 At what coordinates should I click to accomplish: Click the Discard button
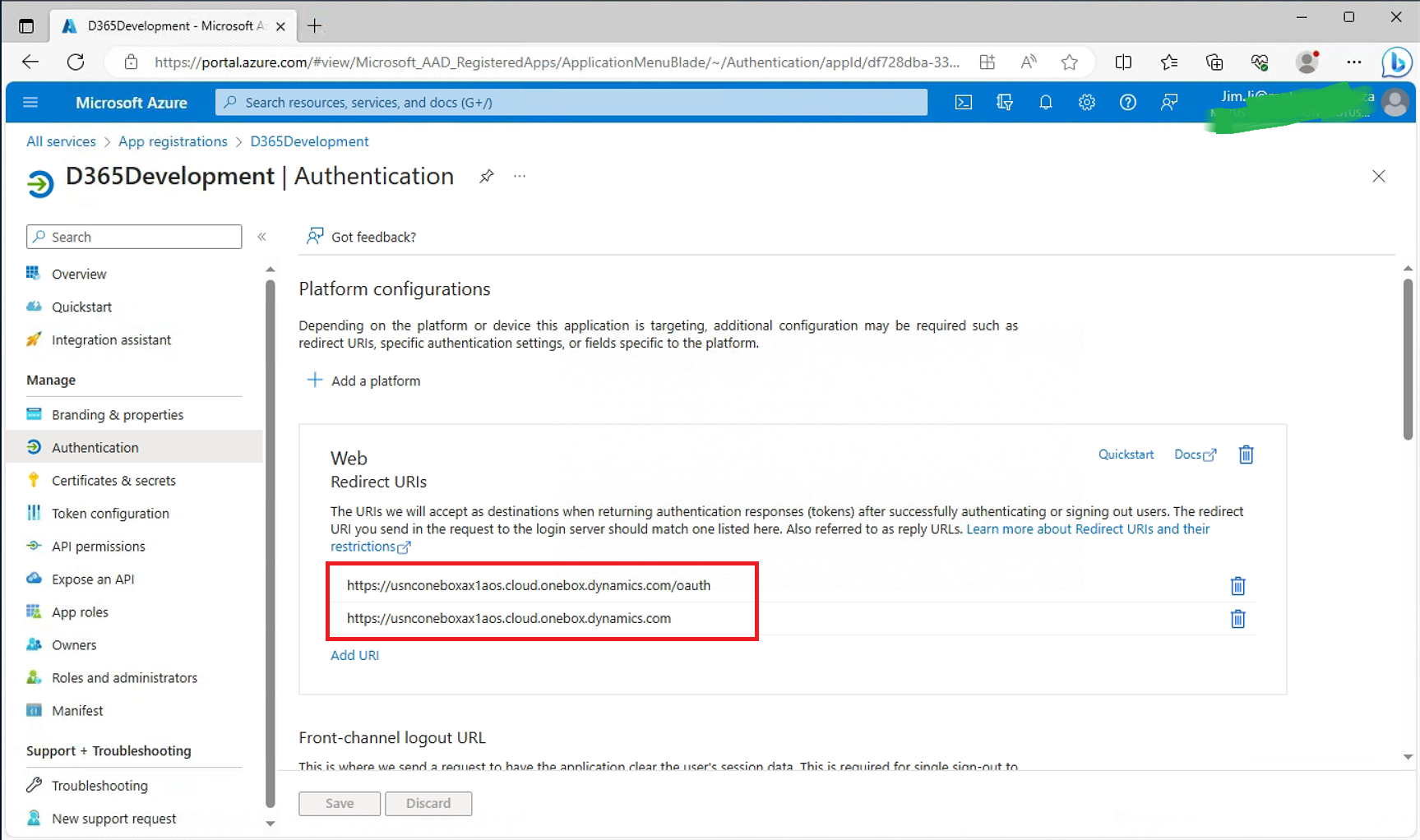[x=428, y=803]
